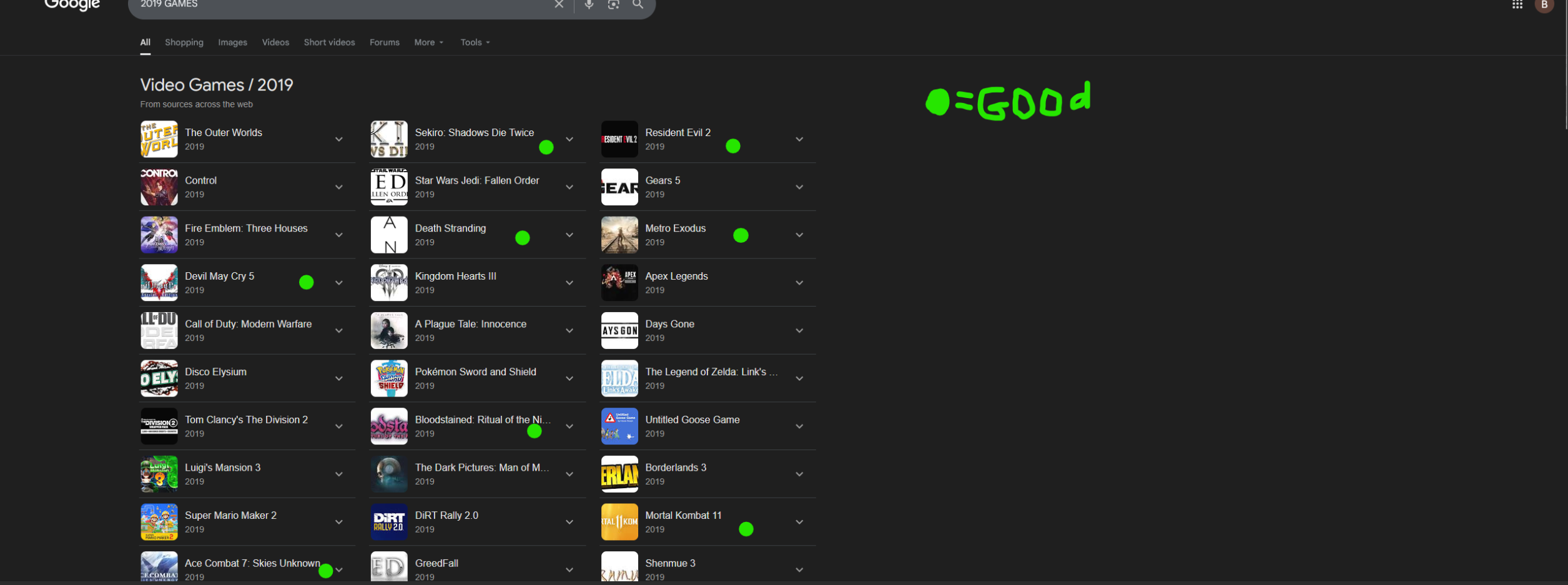
Task: Expand the Luigi's Mansion 3 entry
Action: click(339, 474)
